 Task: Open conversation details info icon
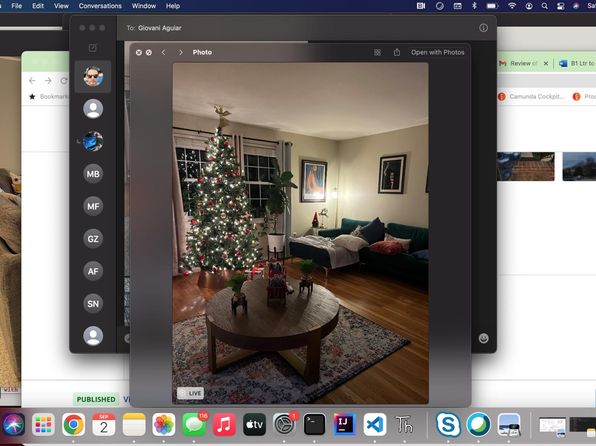(483, 28)
